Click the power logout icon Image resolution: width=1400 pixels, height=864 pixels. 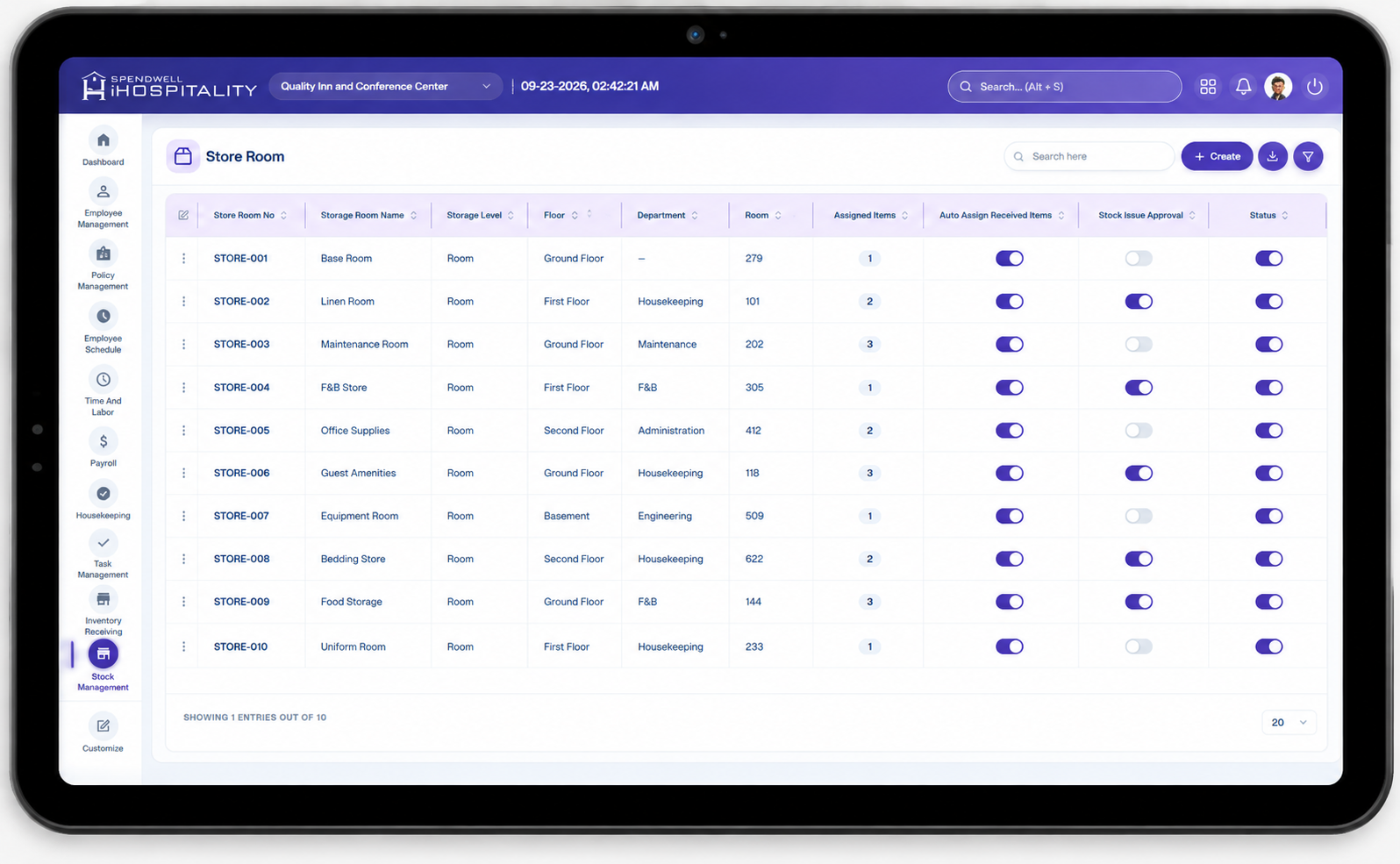[1314, 87]
